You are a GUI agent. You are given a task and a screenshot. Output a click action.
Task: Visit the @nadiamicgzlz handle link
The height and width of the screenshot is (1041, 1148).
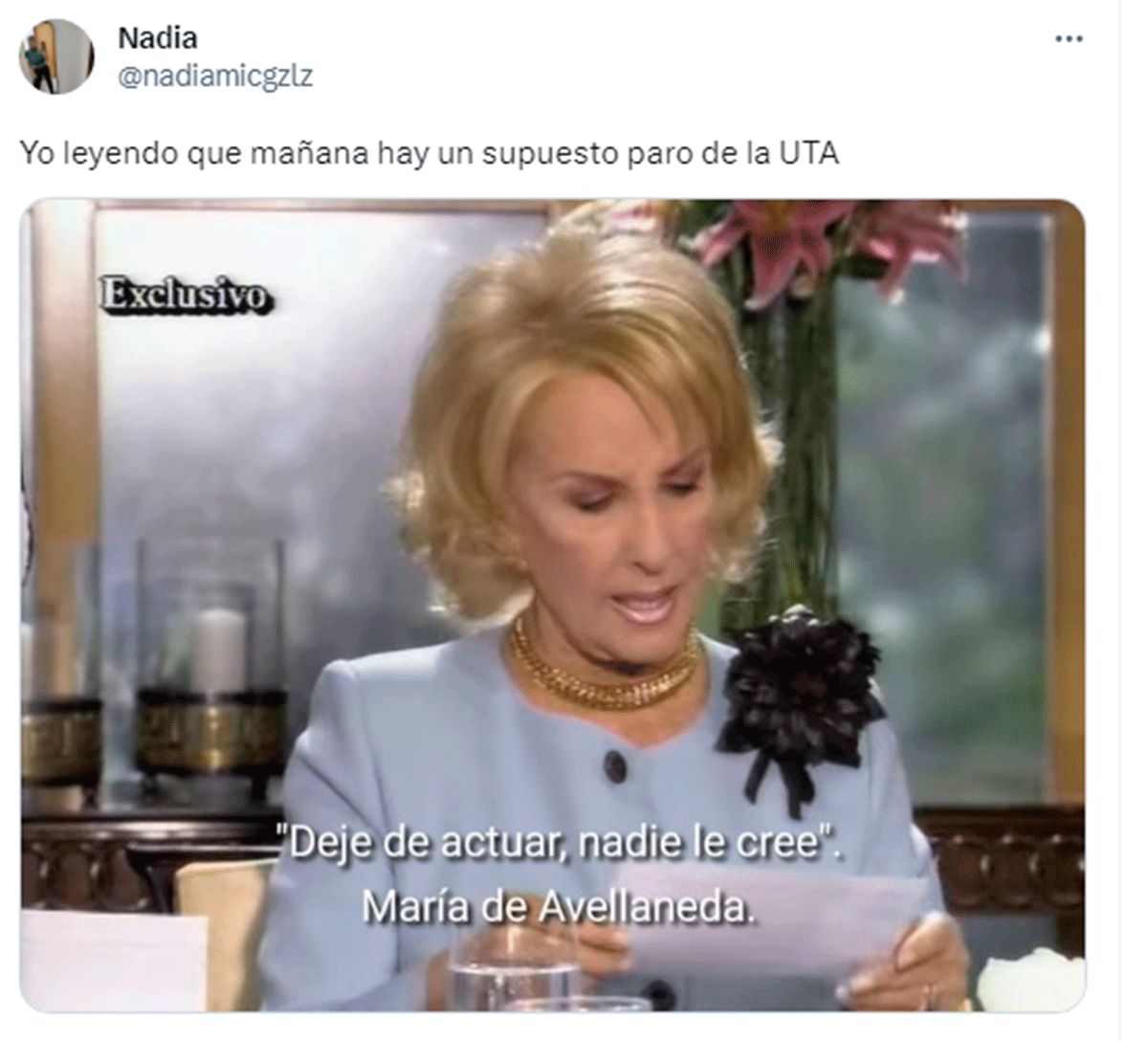point(215,77)
